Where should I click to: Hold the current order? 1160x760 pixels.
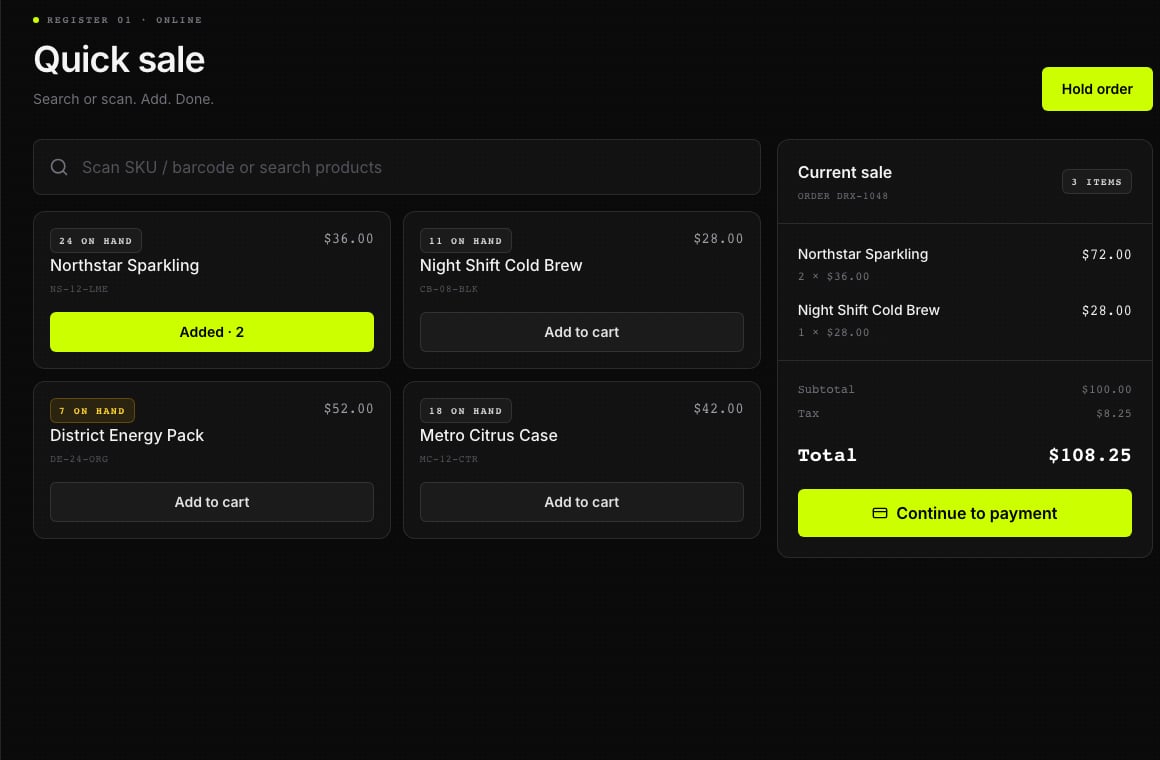[1097, 89]
